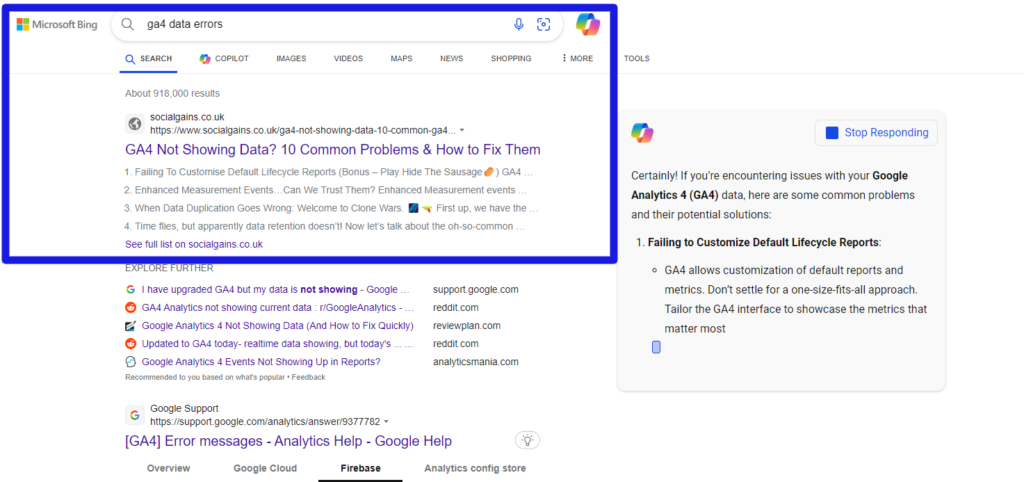Click the socialgains.co.uk globe favicon
The width and height of the screenshot is (1024, 482).
click(x=135, y=123)
